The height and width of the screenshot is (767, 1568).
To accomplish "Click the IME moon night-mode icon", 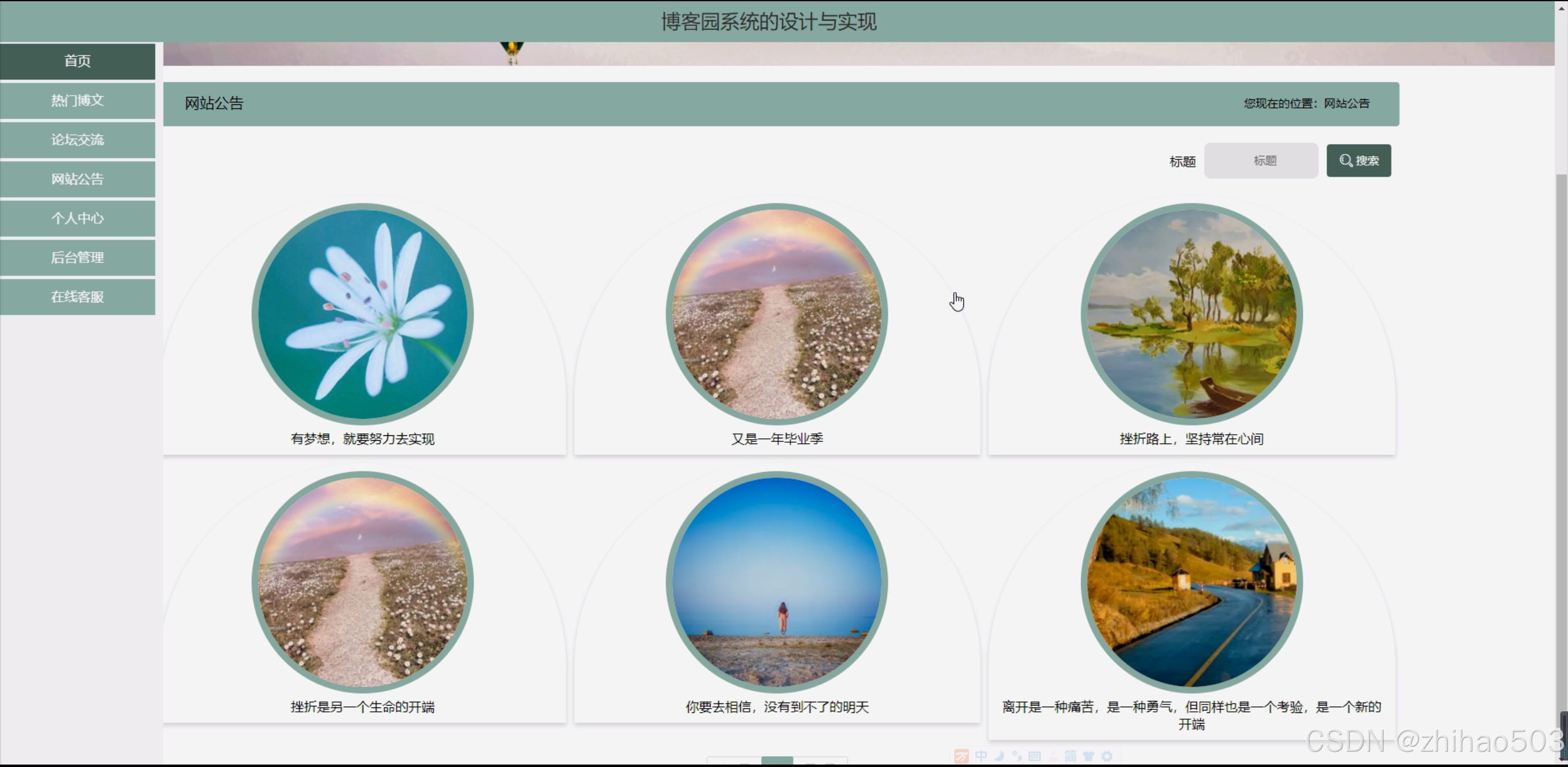I will (999, 756).
